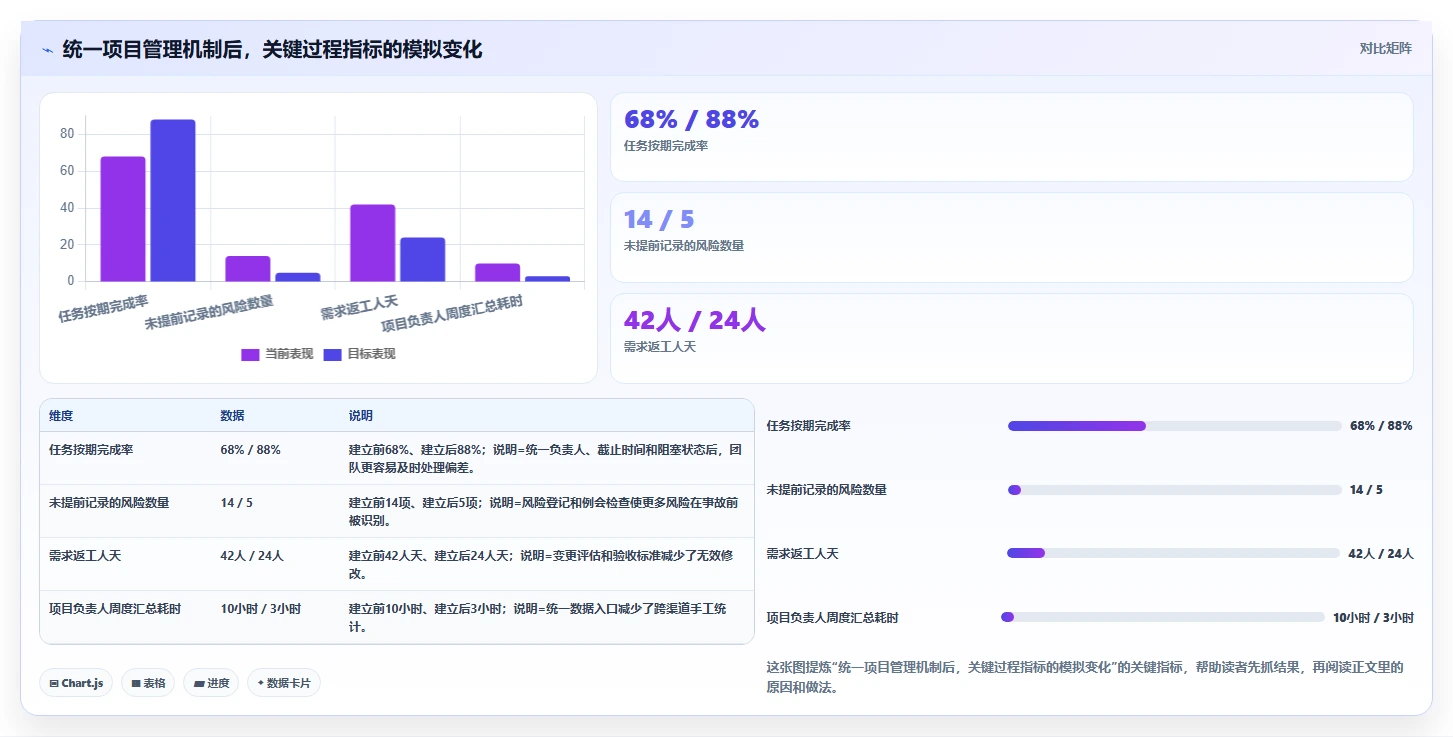1453x737 pixels.
Task: Click the 42人 / 24人 table cell
Action: click(x=252, y=556)
